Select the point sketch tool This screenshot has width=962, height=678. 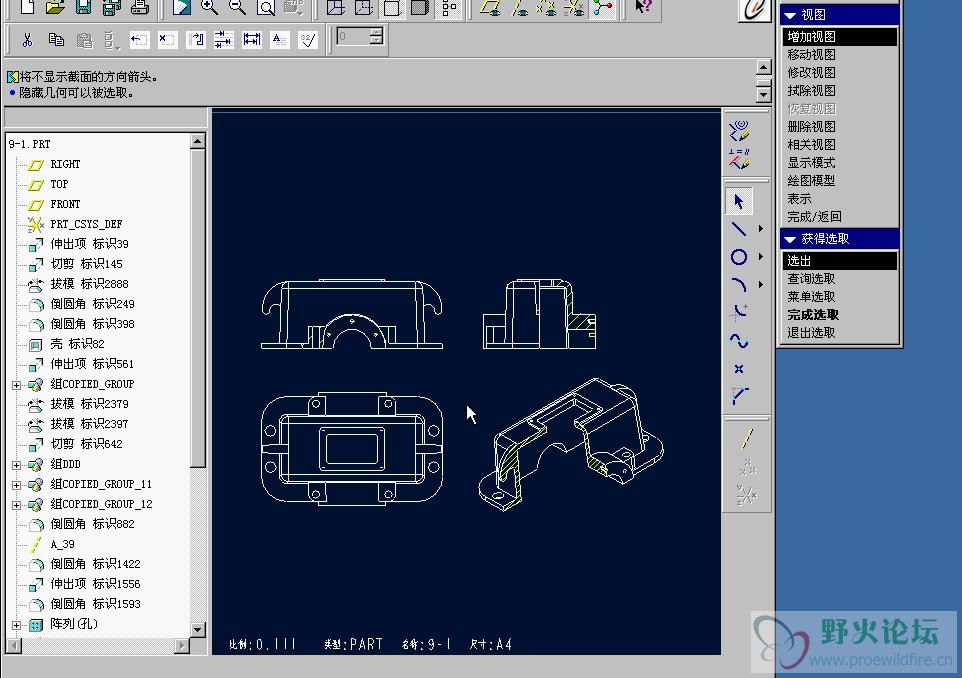click(x=739, y=368)
